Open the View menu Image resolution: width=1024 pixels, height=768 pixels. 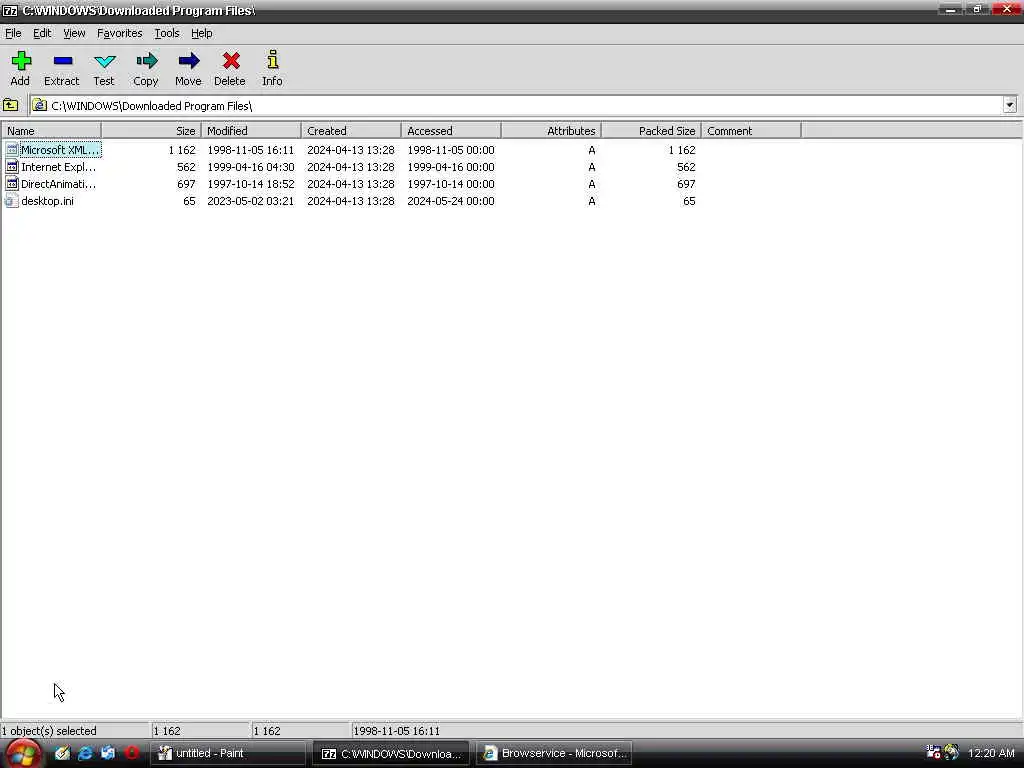click(x=74, y=33)
